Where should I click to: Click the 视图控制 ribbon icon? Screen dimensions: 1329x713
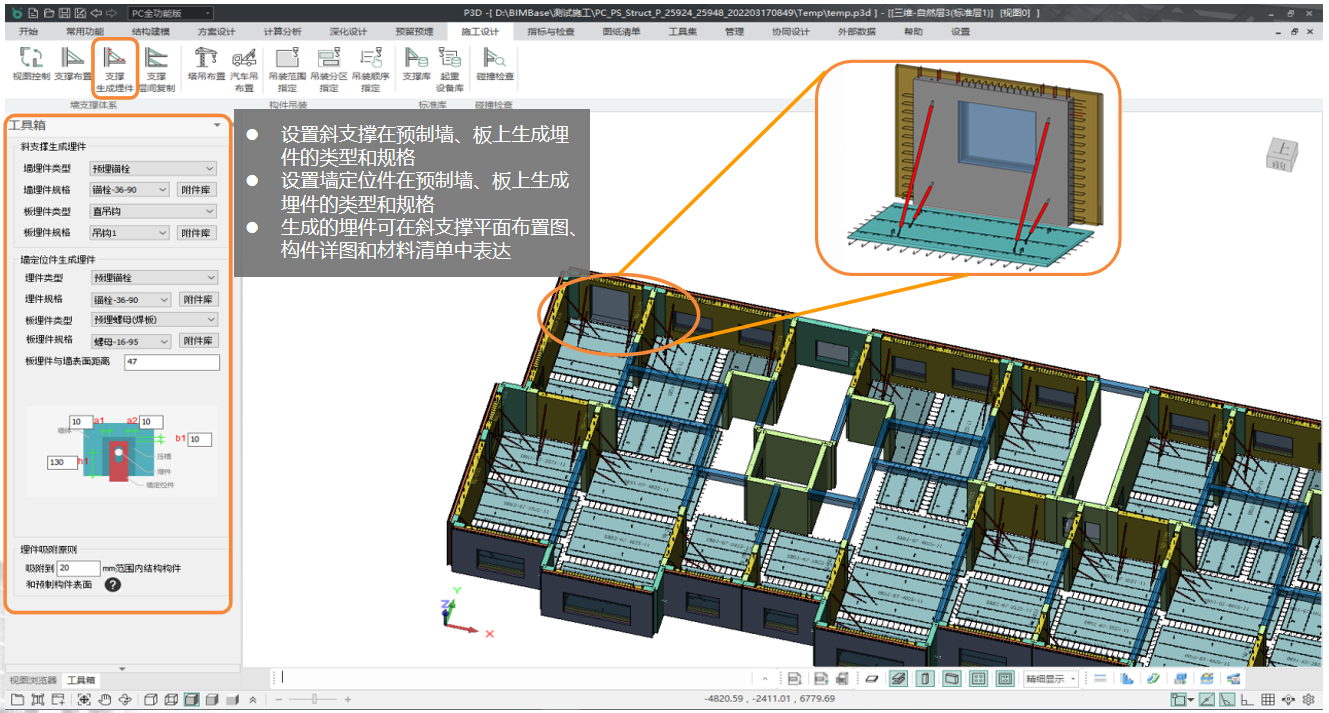pyautogui.click(x=30, y=60)
